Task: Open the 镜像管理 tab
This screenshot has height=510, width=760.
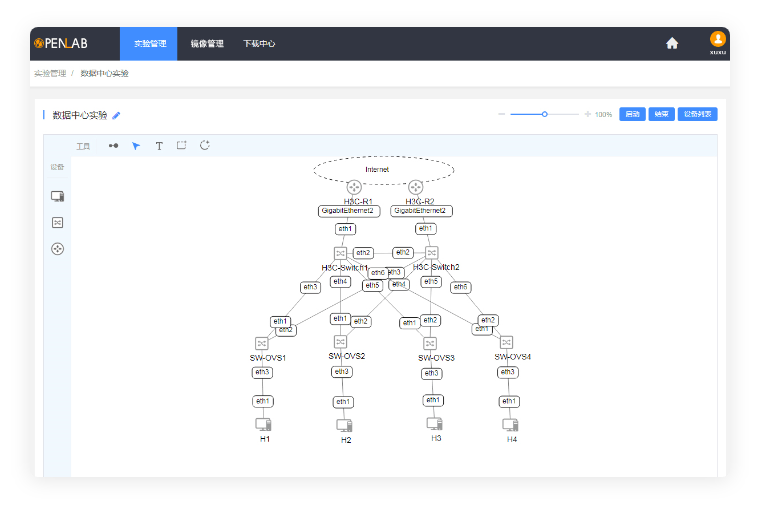Action: (207, 44)
